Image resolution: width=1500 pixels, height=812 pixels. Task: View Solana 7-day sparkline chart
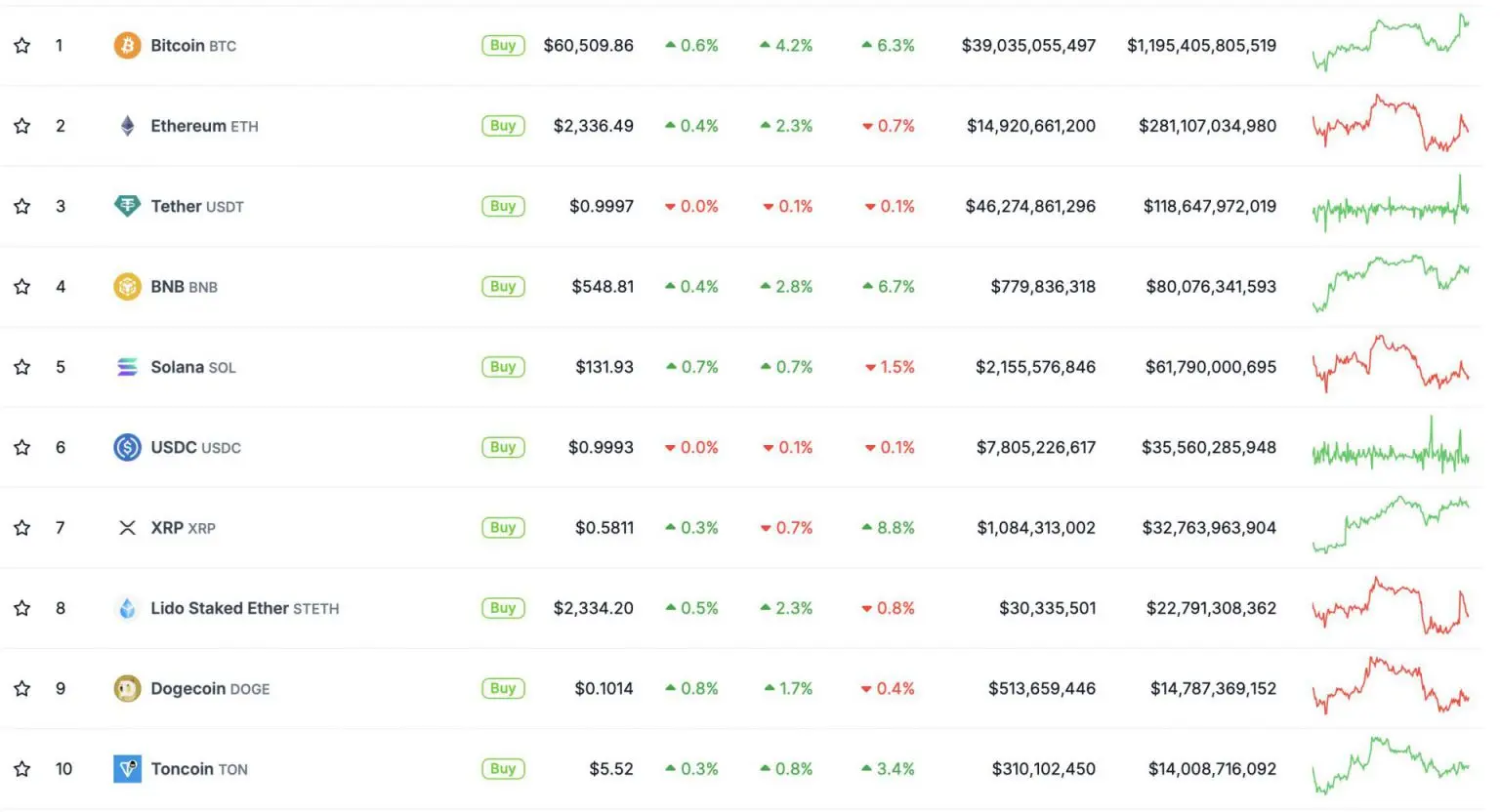tap(1391, 364)
